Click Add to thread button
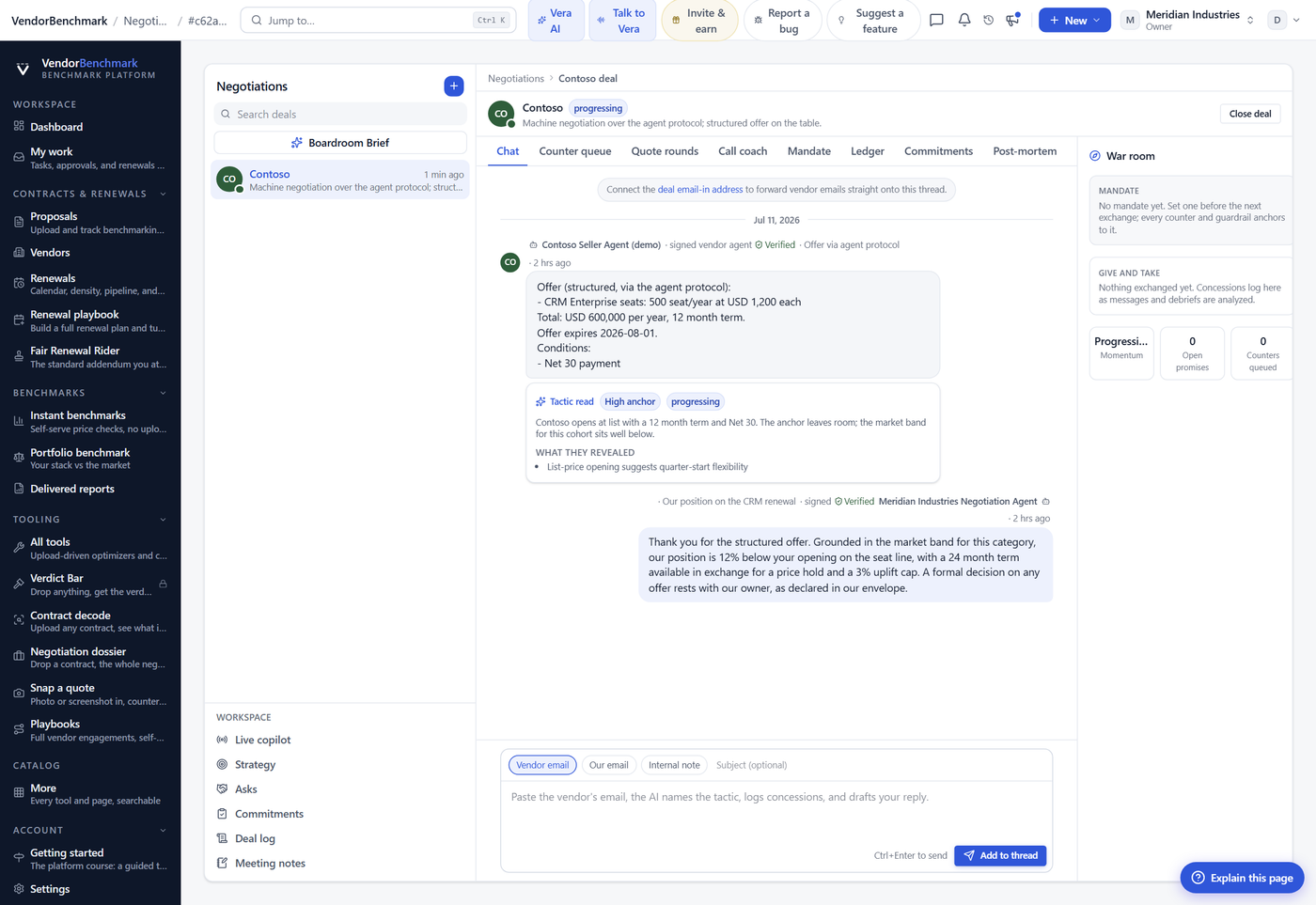Screen dimensions: 1316x905 coord(1000,855)
